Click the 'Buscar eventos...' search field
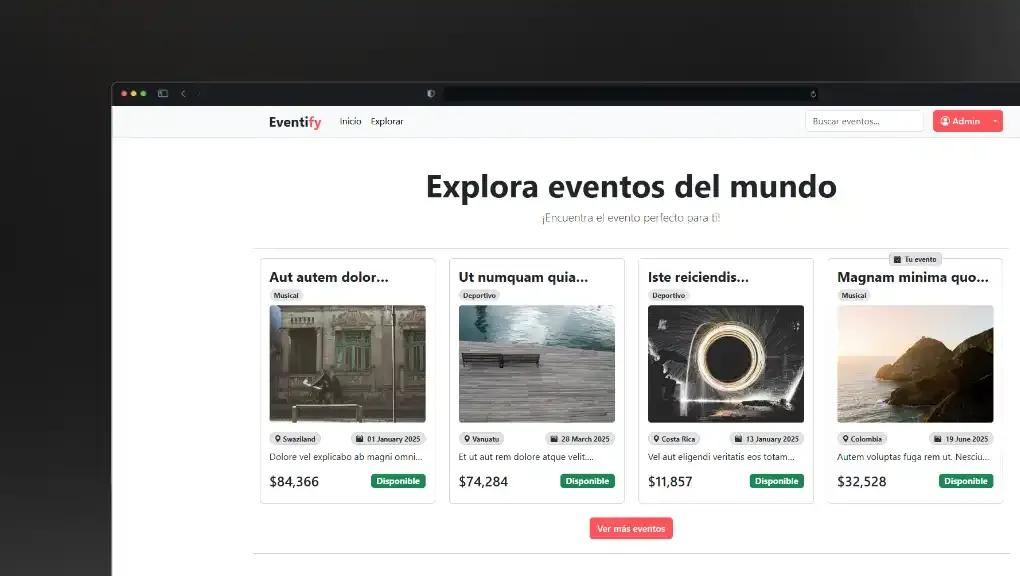Viewport: 1020px width, 576px height. (x=863, y=120)
